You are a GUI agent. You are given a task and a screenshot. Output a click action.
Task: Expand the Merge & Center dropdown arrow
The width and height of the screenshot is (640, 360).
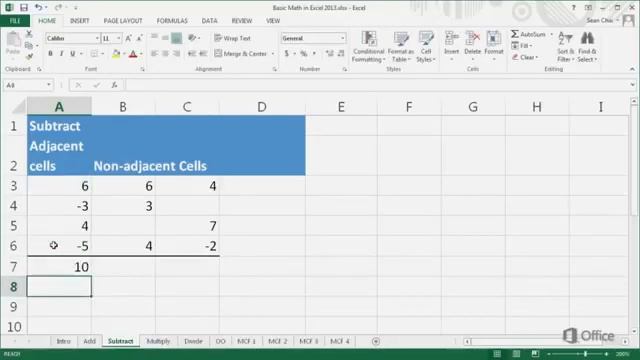point(273,53)
